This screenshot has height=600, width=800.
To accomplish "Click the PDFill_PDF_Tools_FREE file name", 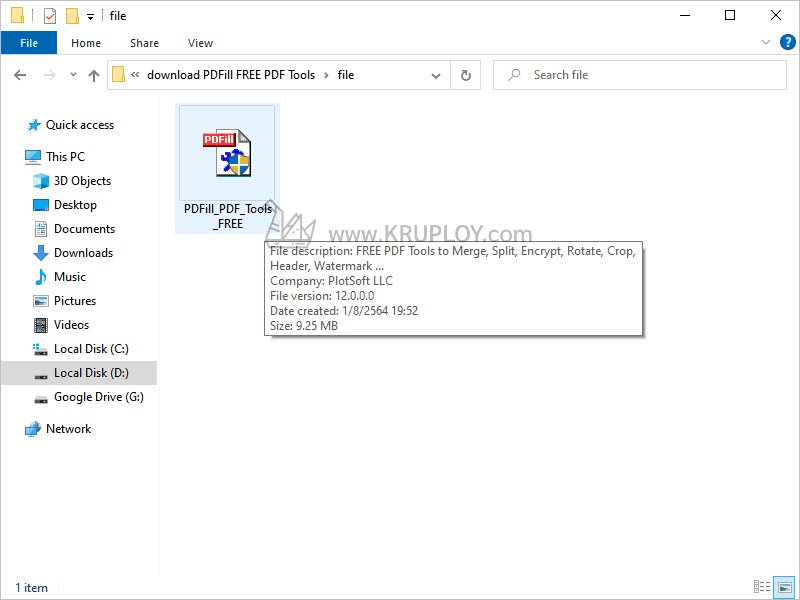I will tap(228, 216).
